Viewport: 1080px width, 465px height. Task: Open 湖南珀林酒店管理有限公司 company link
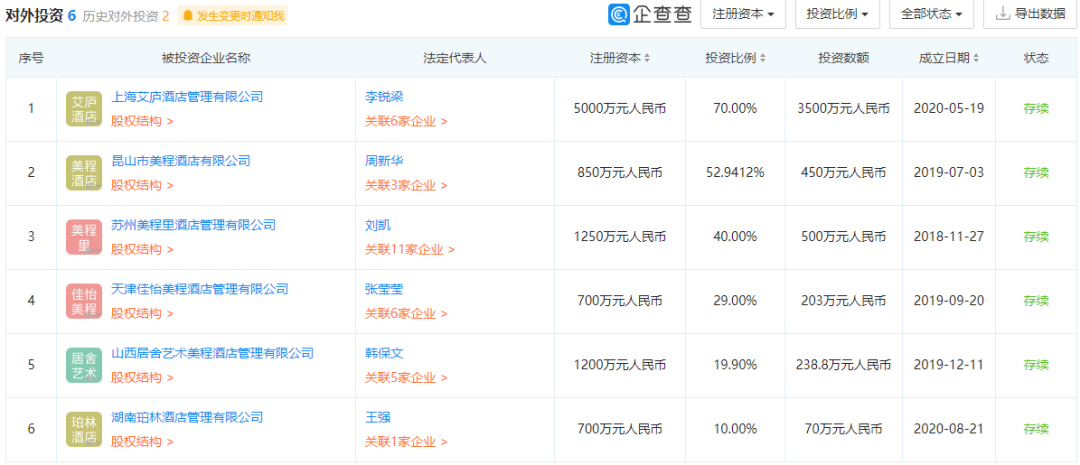coord(187,417)
